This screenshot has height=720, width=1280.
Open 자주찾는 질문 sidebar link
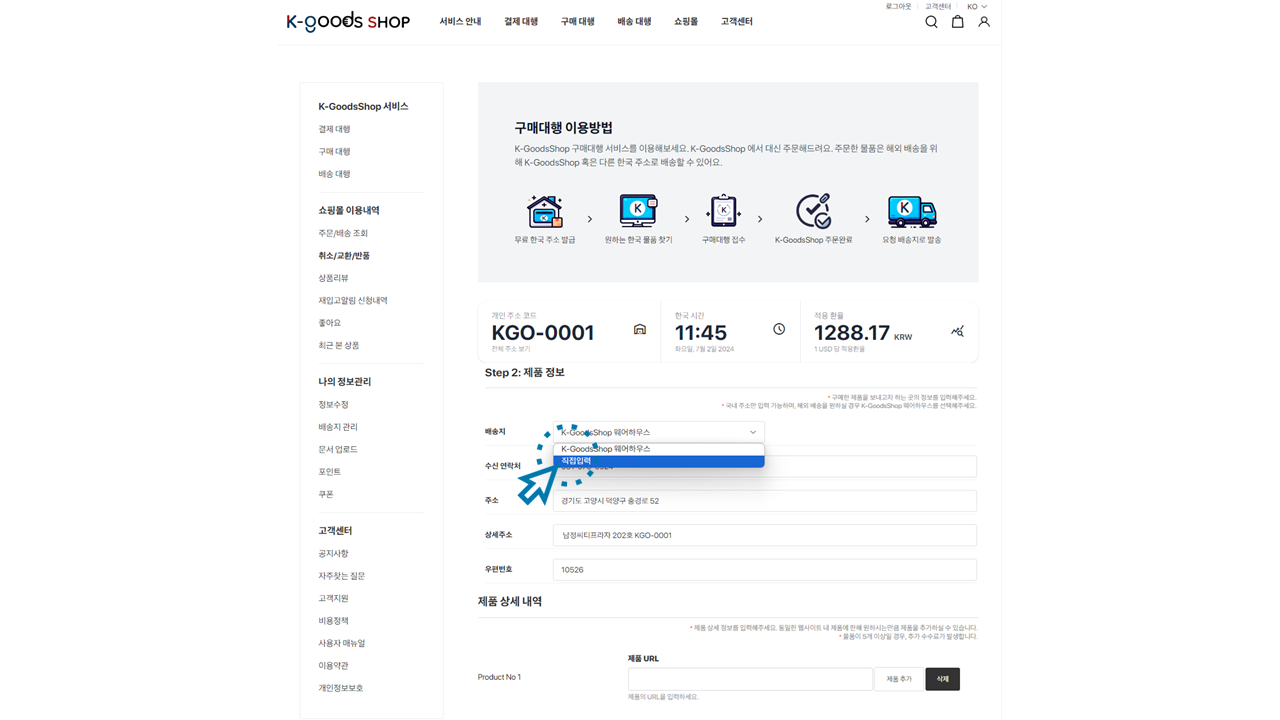point(342,576)
